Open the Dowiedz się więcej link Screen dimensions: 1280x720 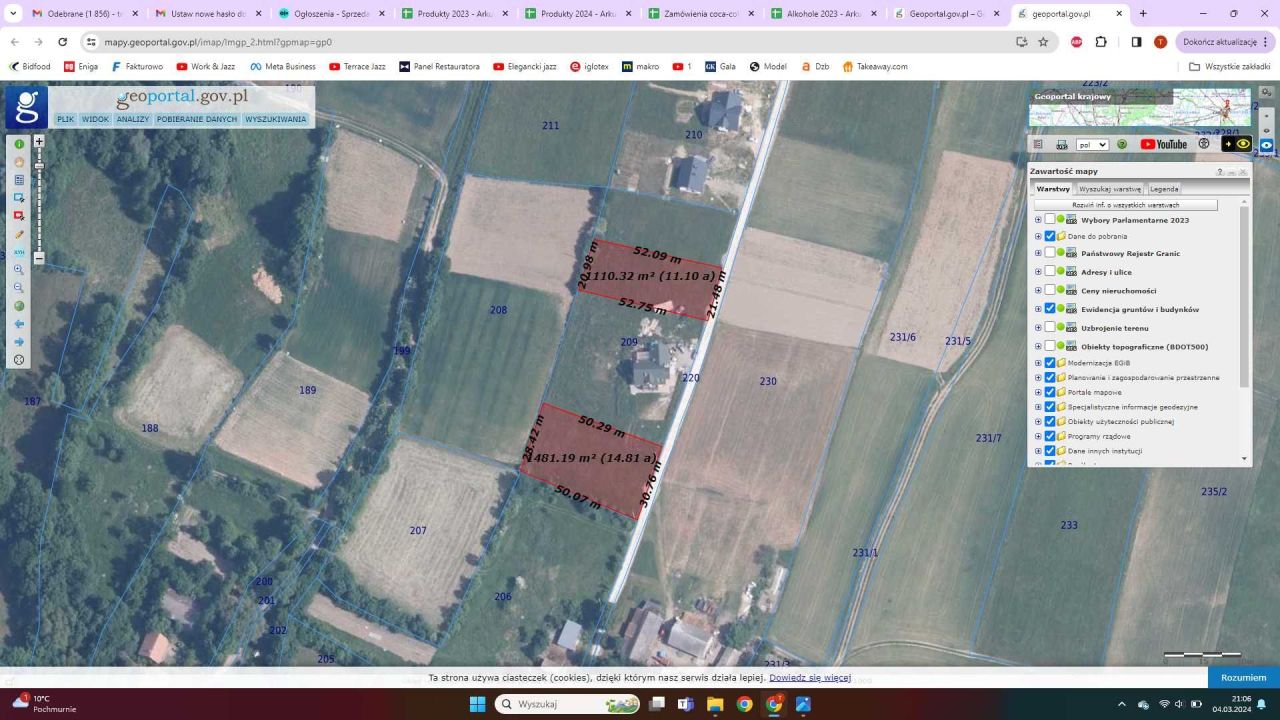tap(810, 677)
